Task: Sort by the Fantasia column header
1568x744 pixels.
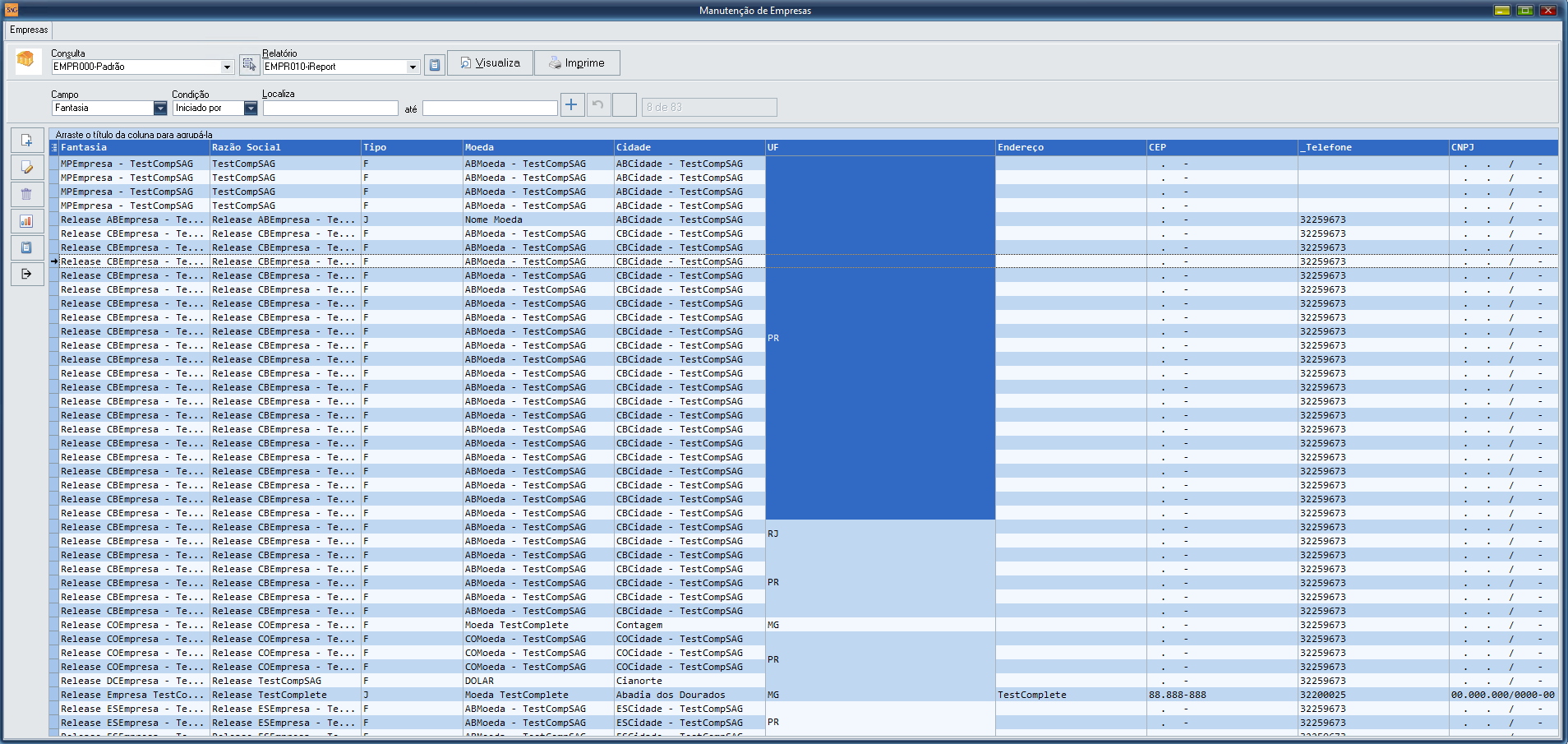Action: click(x=135, y=148)
